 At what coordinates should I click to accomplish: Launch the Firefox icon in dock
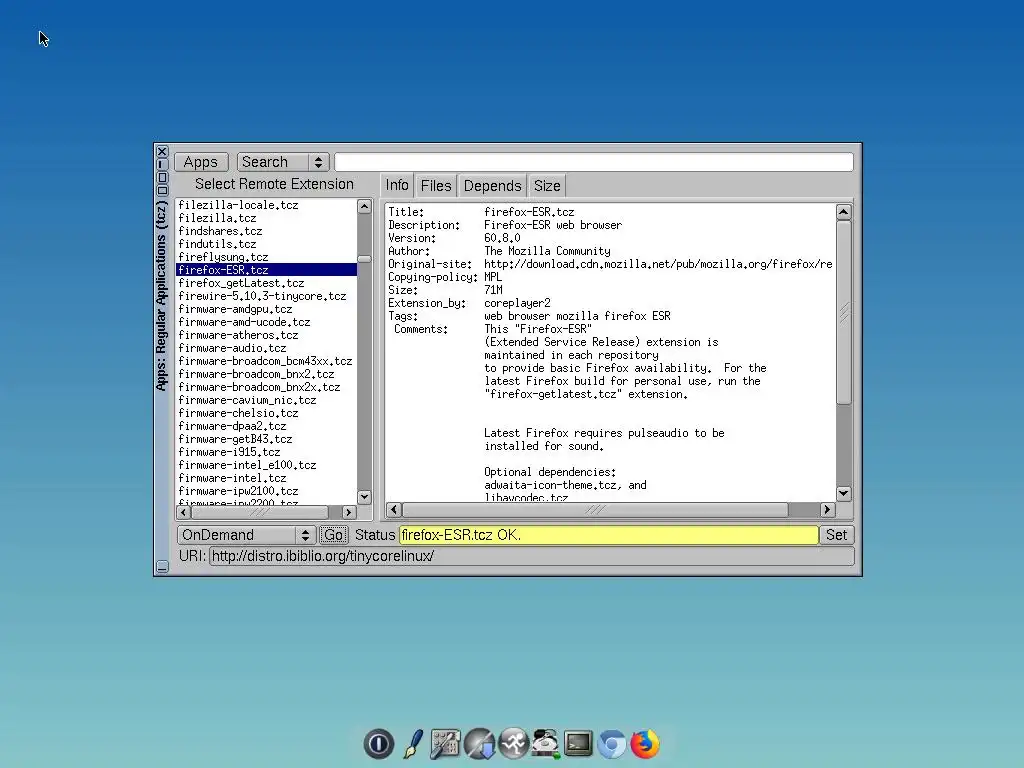click(x=645, y=744)
